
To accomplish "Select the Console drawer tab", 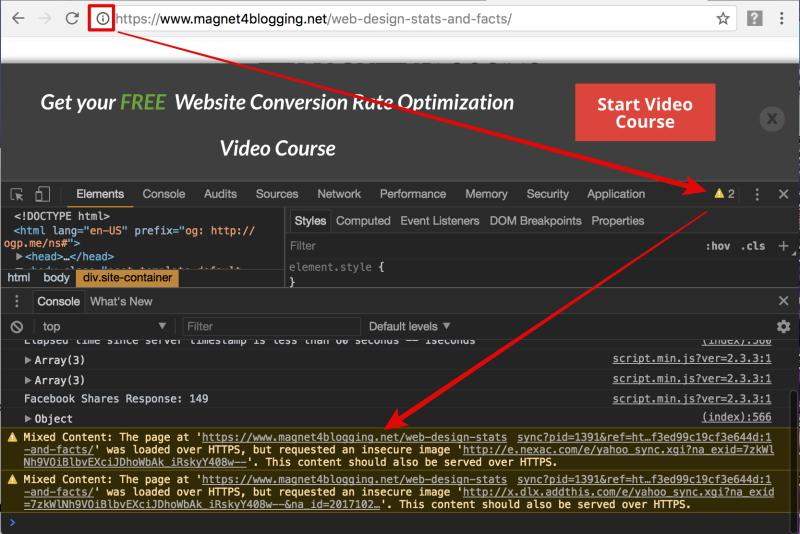I will 58,301.
